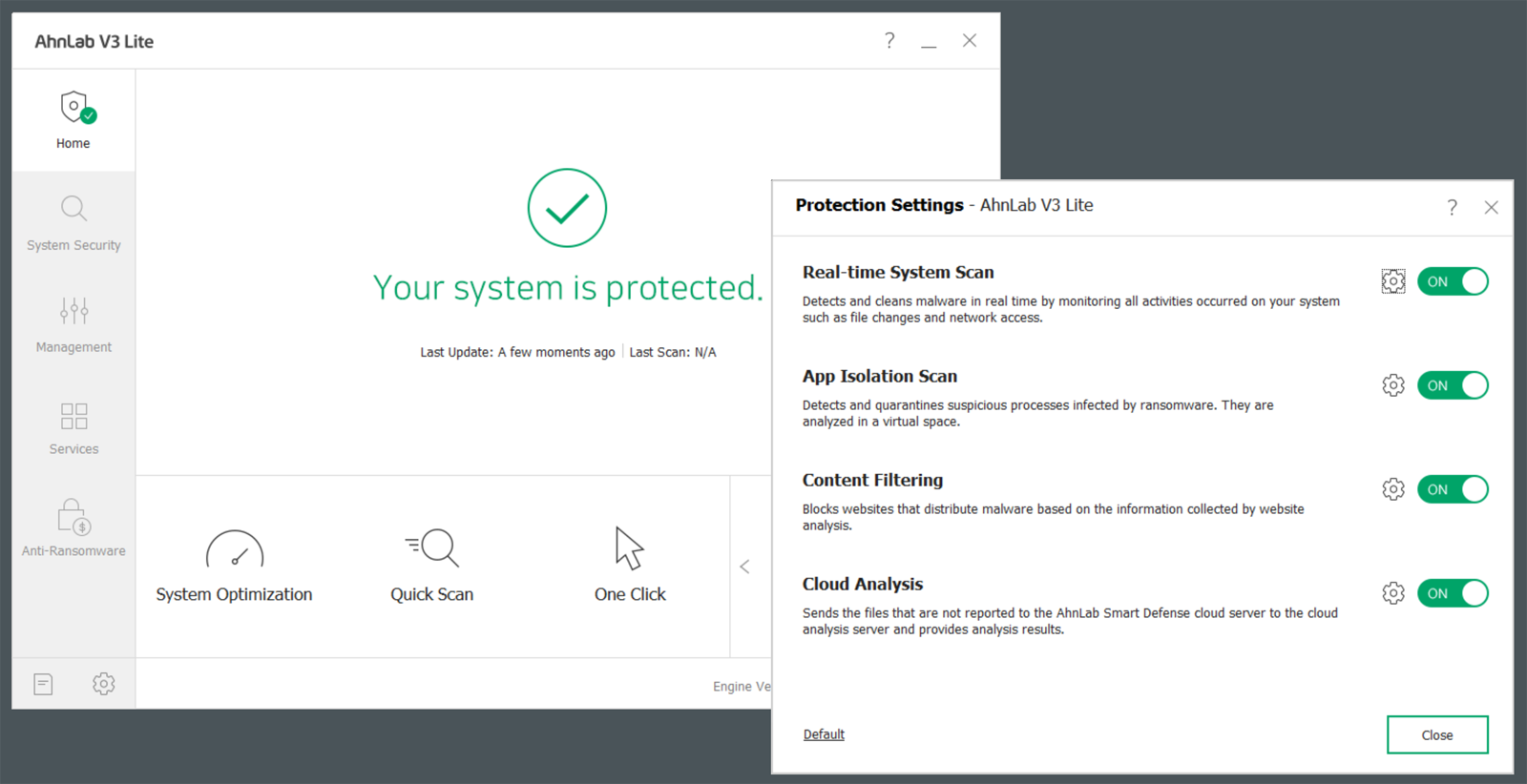Open settings gear at sidebar bottom
1527x784 pixels.
click(104, 684)
